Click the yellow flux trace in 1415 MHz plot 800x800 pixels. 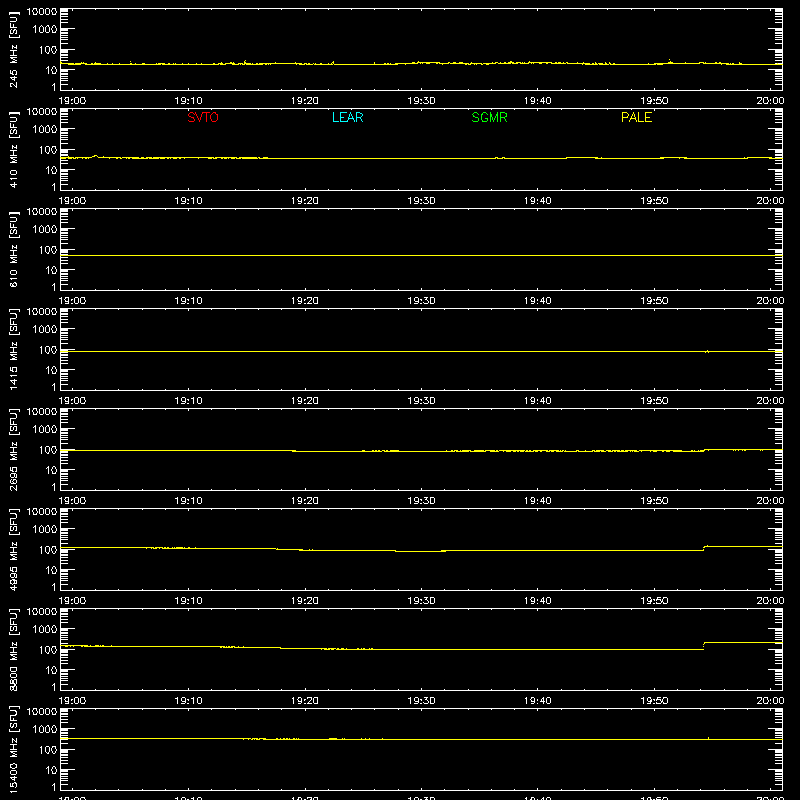pyautogui.click(x=421, y=352)
